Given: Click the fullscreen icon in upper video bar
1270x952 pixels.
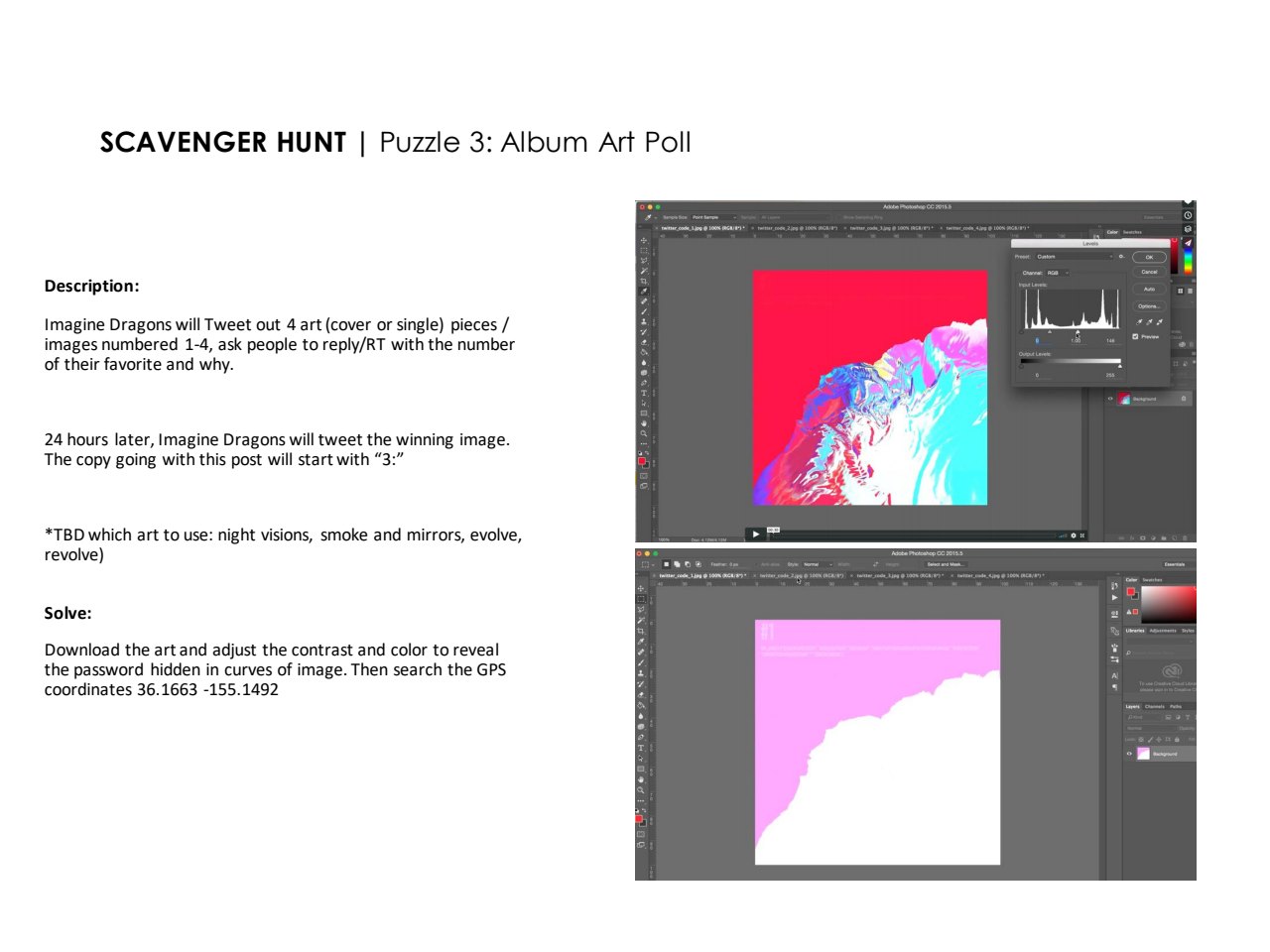Looking at the screenshot, I should (1082, 535).
